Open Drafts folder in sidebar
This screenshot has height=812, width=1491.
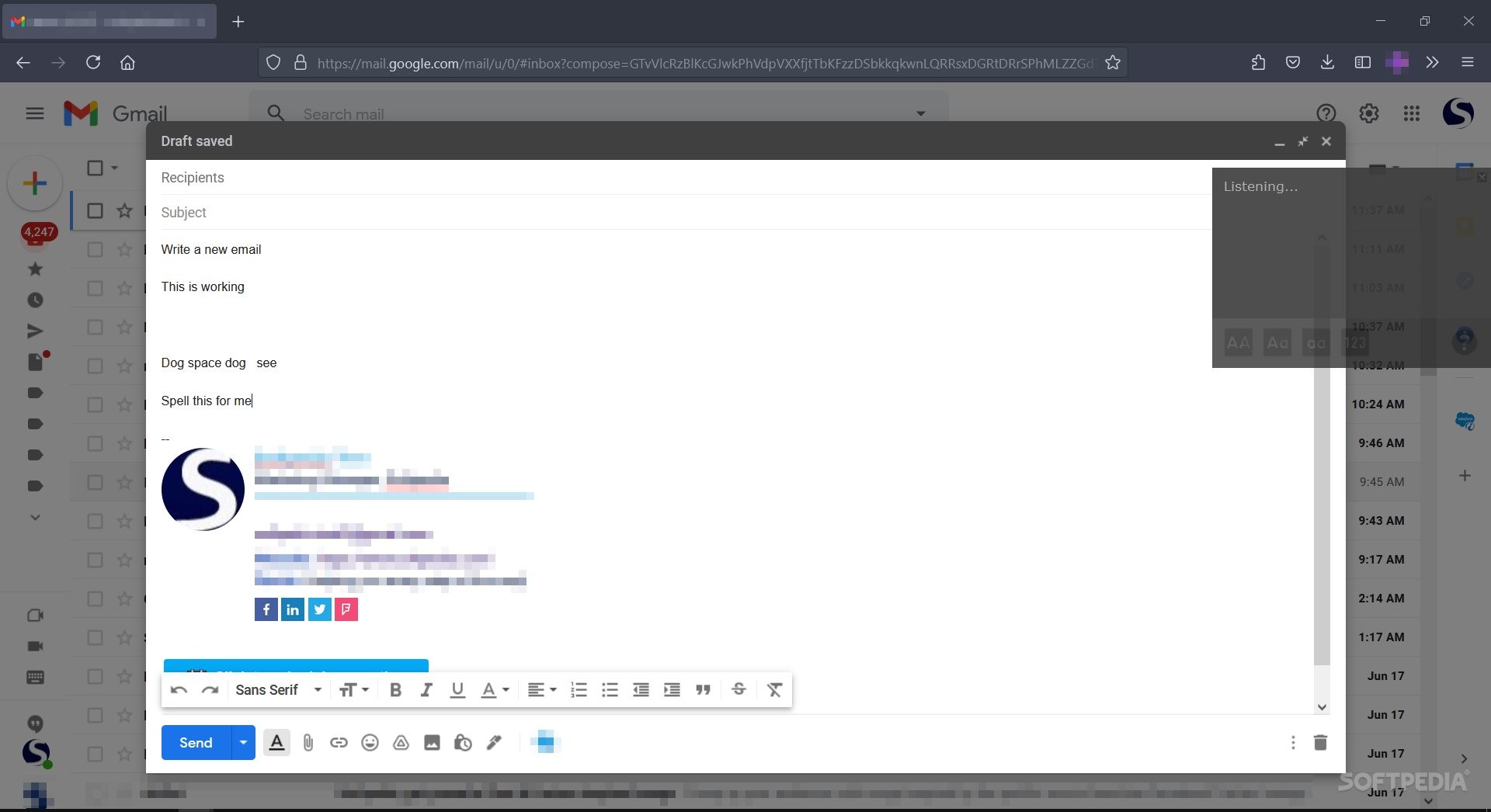[x=36, y=362]
